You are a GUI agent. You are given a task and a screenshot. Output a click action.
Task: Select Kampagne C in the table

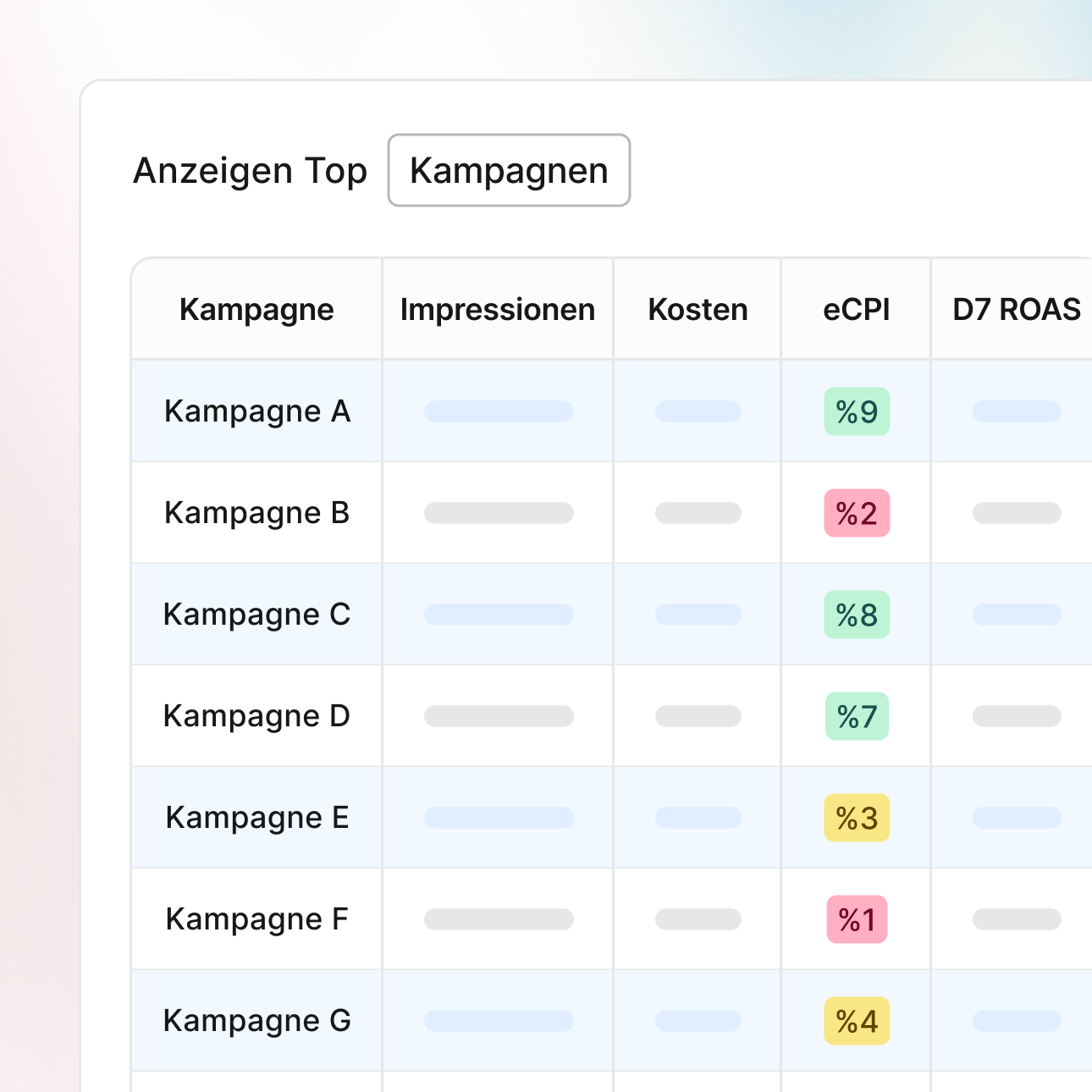point(256,615)
